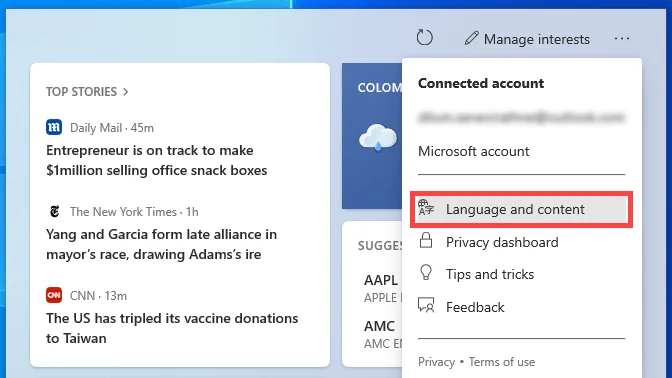Select Feedback in the menu
The image size is (672, 378).
[x=521, y=307]
